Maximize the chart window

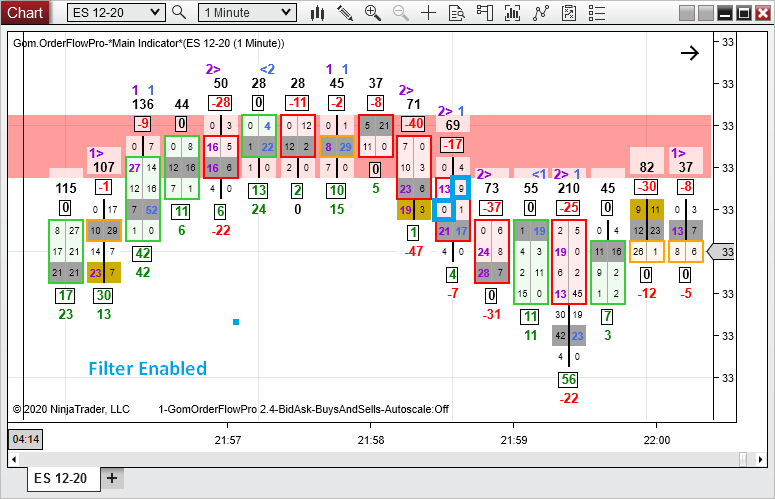743,13
